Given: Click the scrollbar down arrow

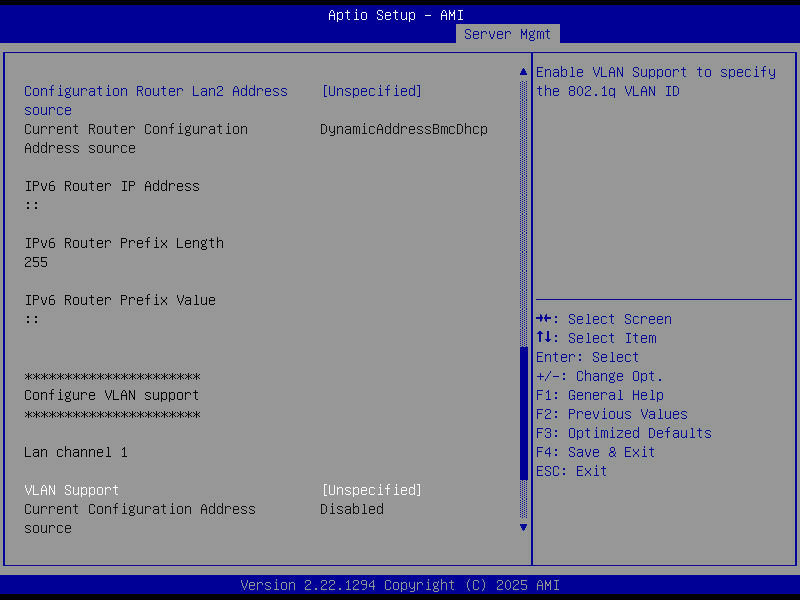Looking at the screenshot, I should coord(522,527).
